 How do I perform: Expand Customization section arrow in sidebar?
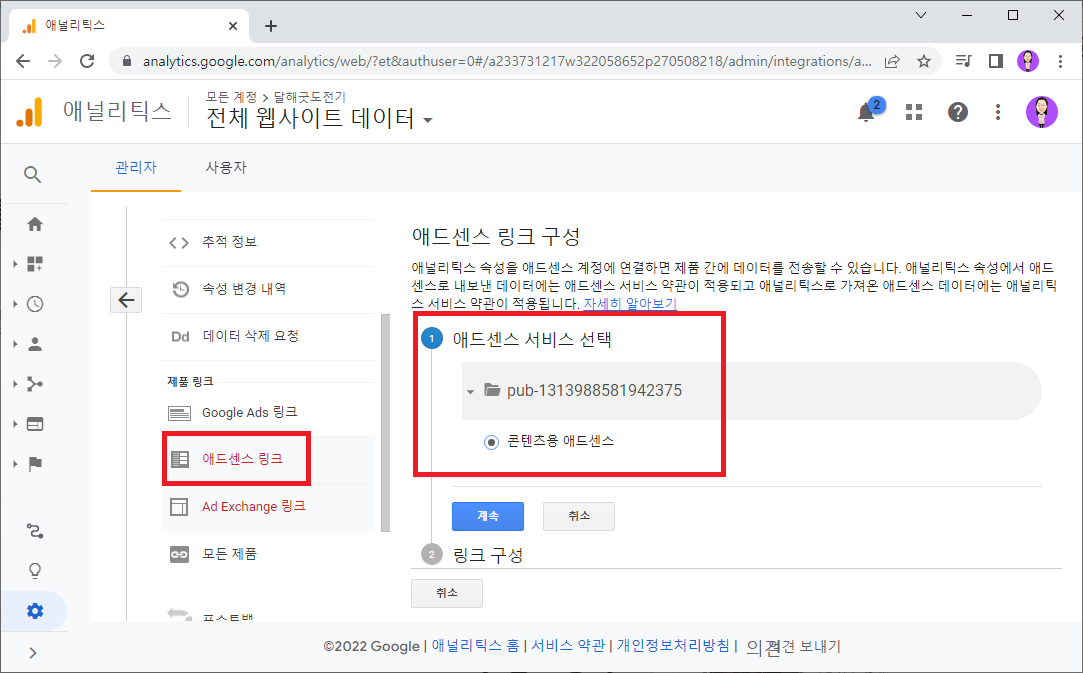coord(15,264)
